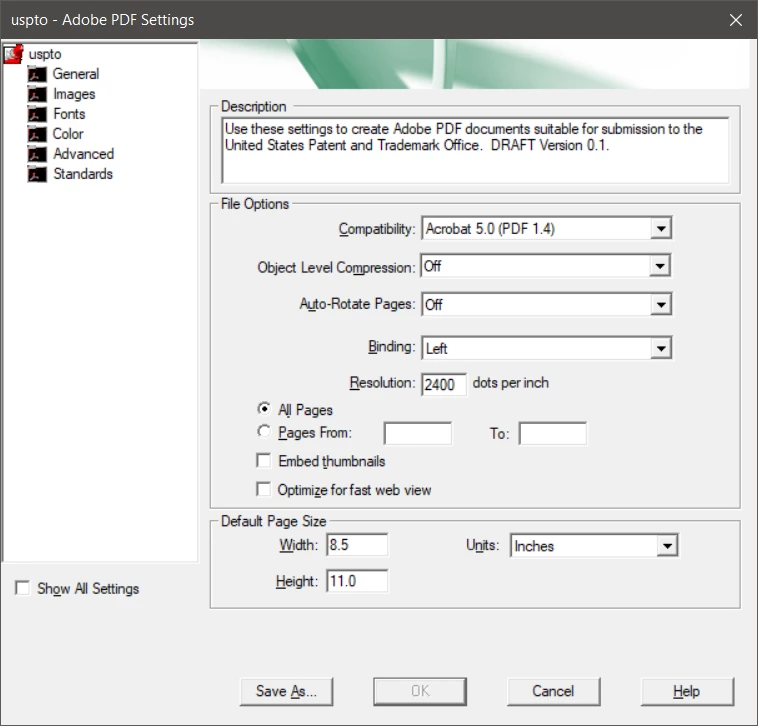
Task: Open the Standards settings panel
Action: click(83, 174)
